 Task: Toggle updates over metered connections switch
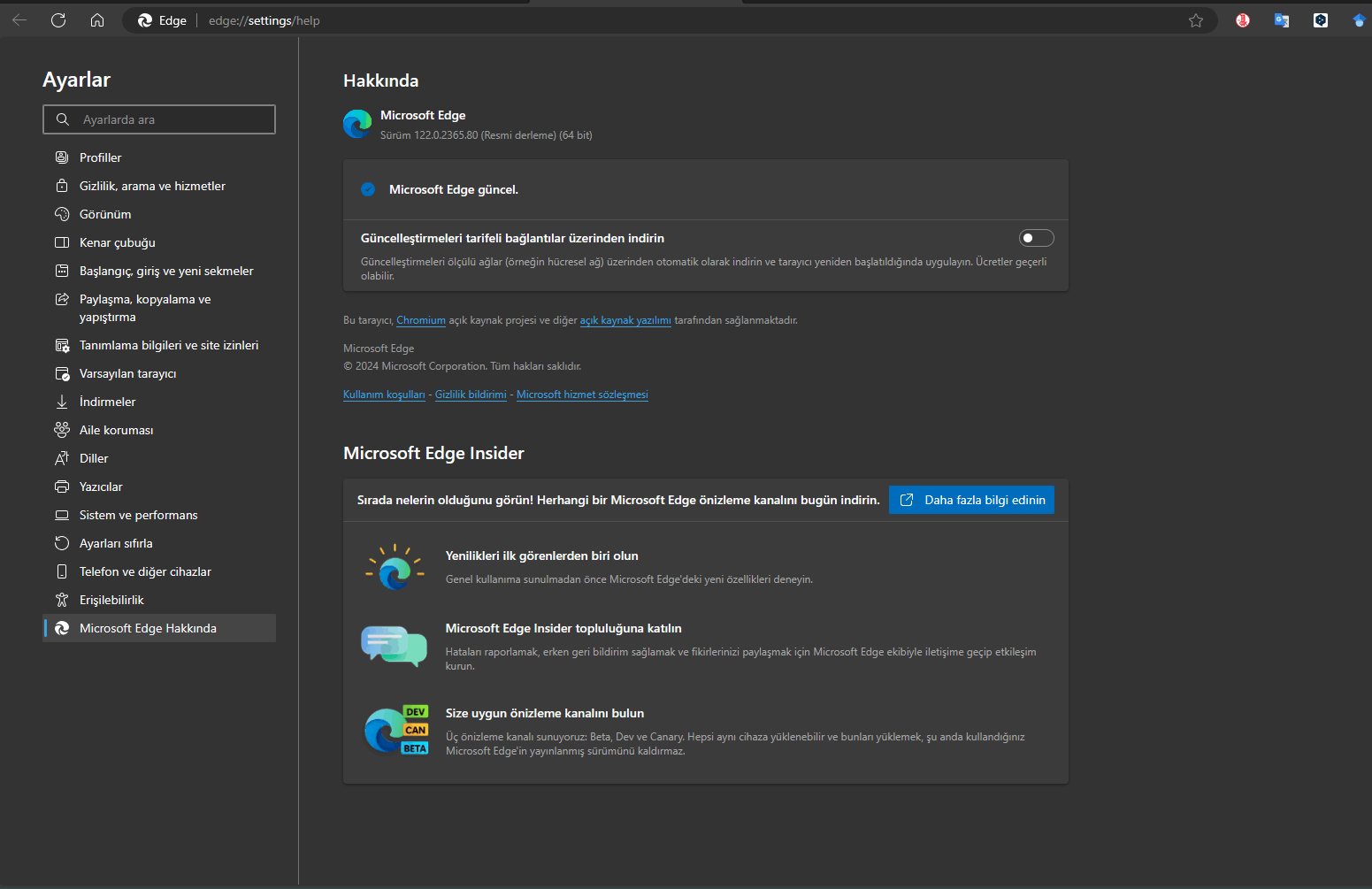point(1036,238)
